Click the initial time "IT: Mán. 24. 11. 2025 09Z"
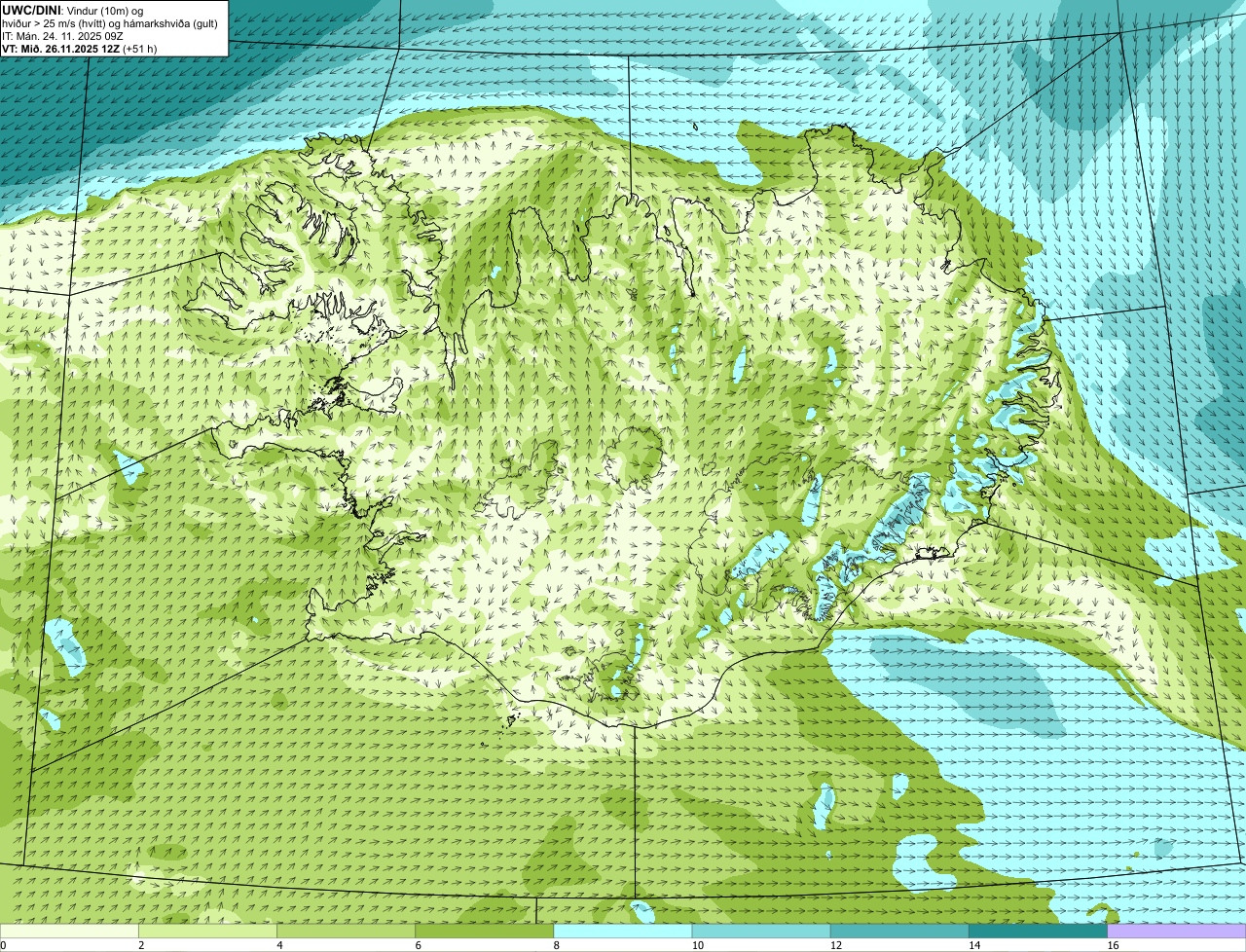This screenshot has height=952, width=1246. (62, 35)
